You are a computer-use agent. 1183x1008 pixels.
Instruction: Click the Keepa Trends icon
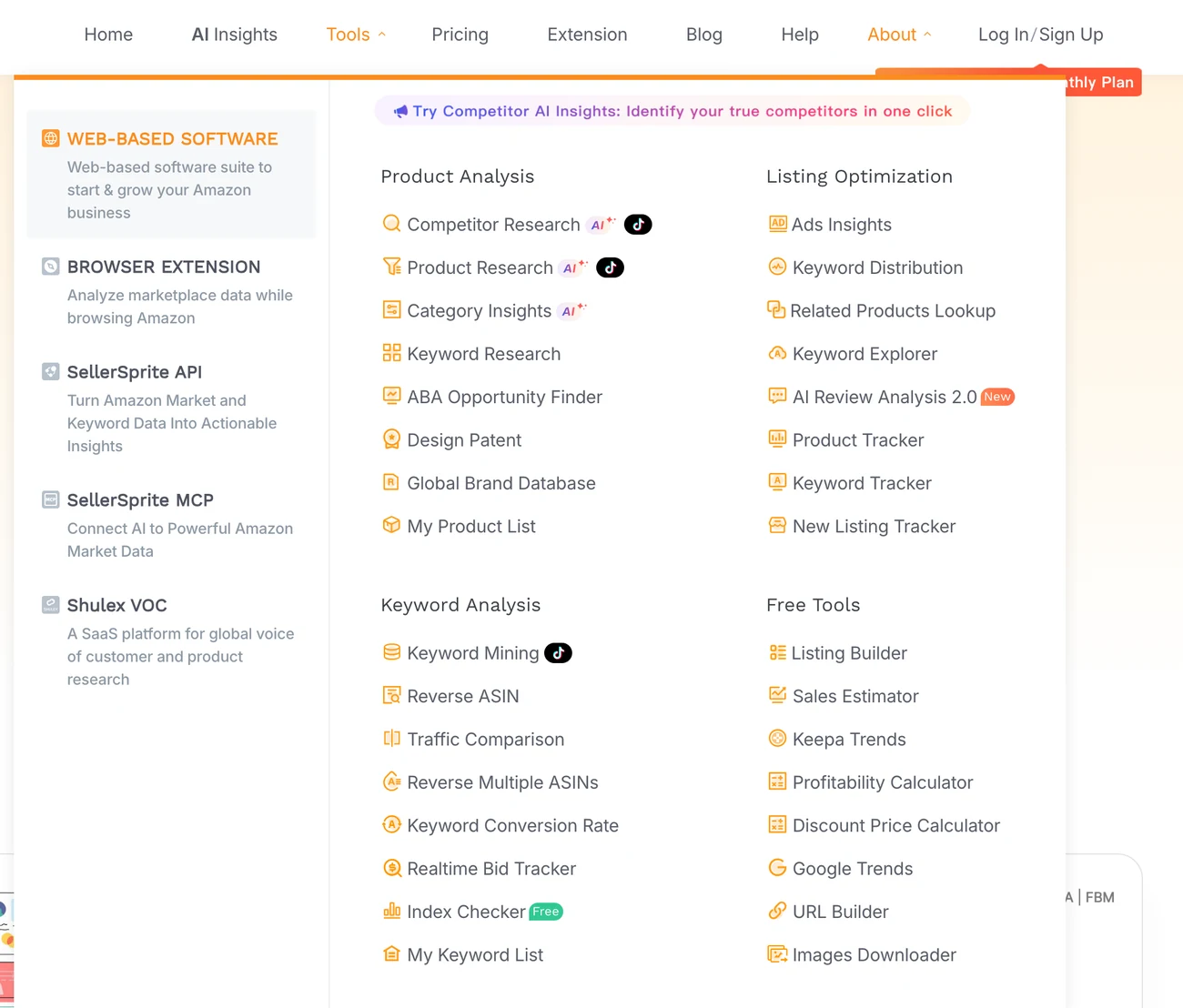point(777,739)
